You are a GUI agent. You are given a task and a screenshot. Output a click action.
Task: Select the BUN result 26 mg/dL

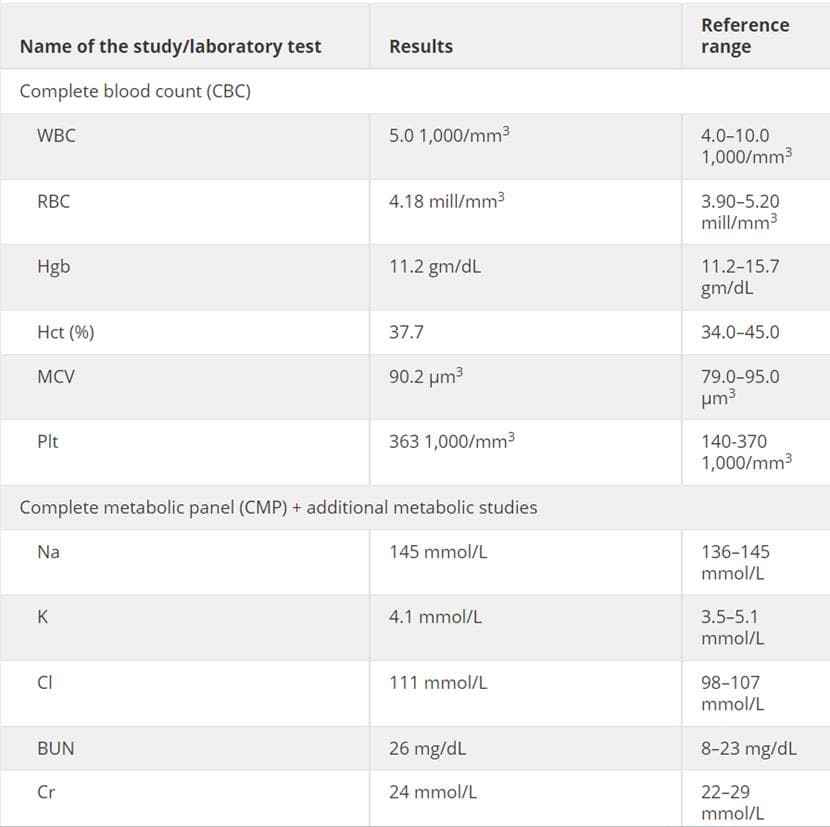427,748
